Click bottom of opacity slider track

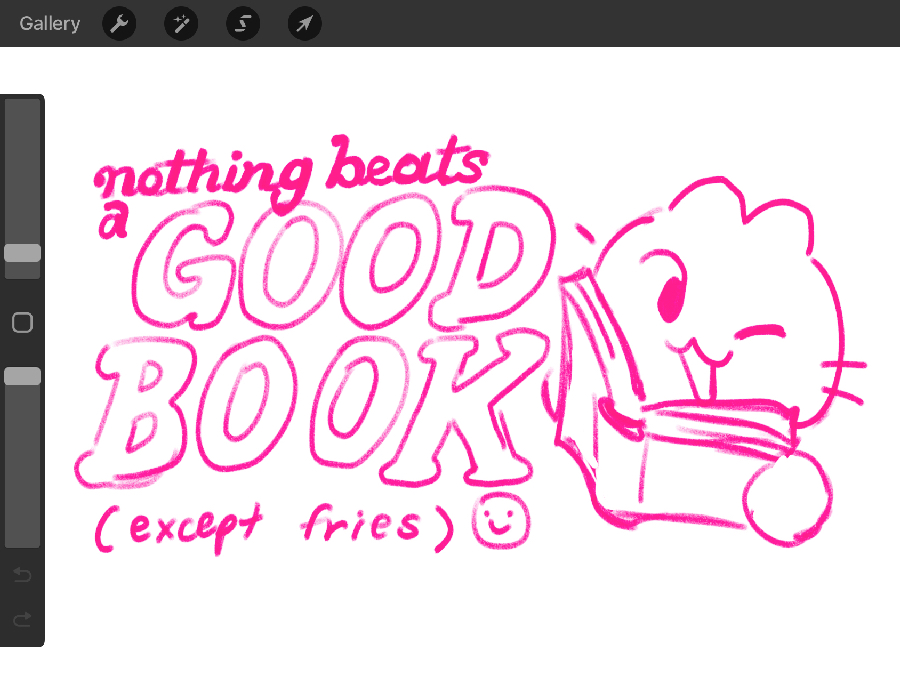[22, 538]
